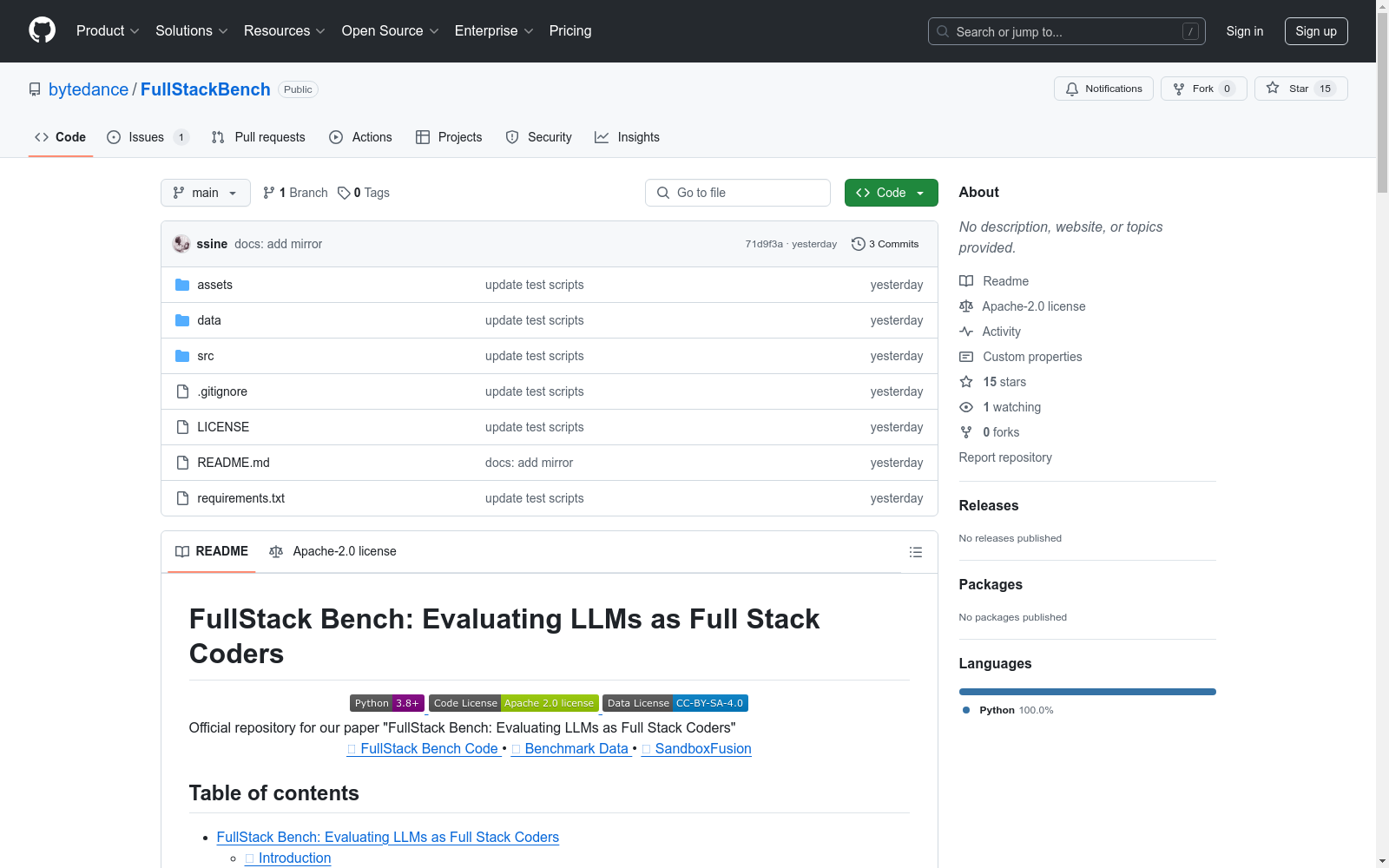Open the main branch selector dropdown

[x=206, y=193]
